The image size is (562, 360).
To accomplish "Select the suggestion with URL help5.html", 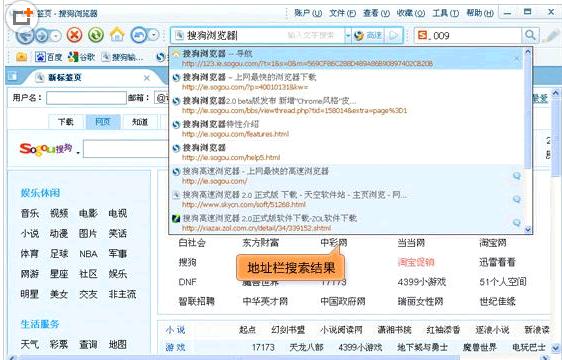I will click(346, 152).
